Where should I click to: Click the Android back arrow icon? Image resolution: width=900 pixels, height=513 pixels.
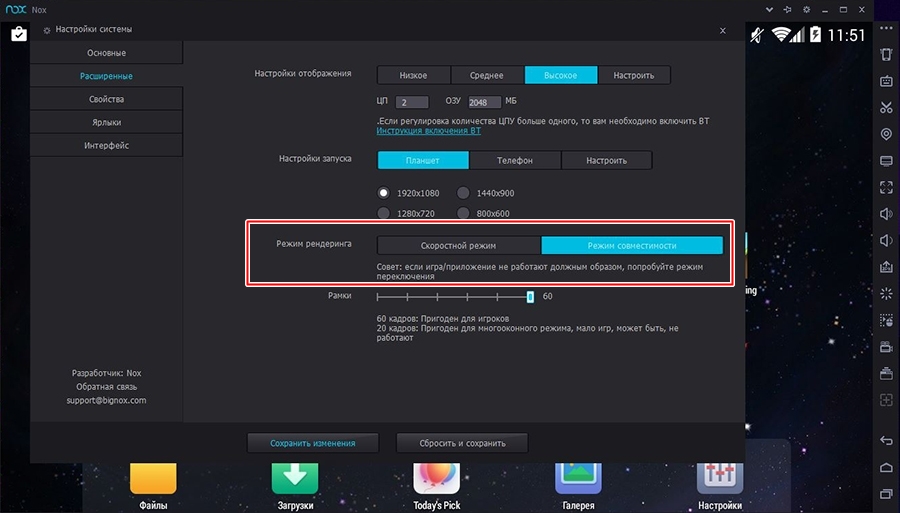(886, 441)
